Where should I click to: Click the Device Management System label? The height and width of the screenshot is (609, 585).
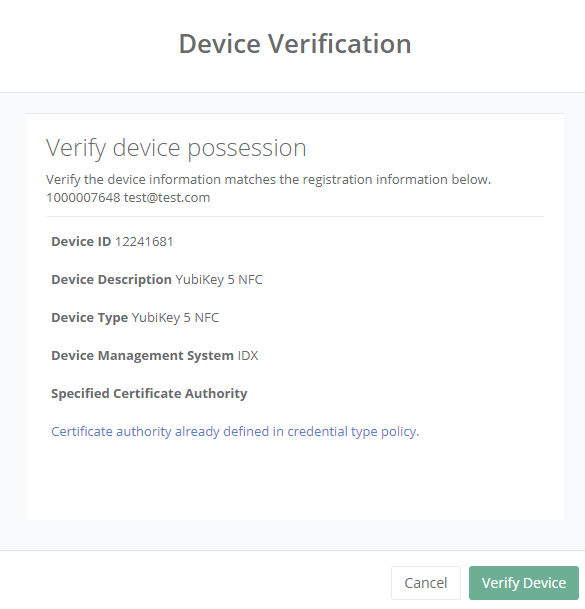point(143,356)
